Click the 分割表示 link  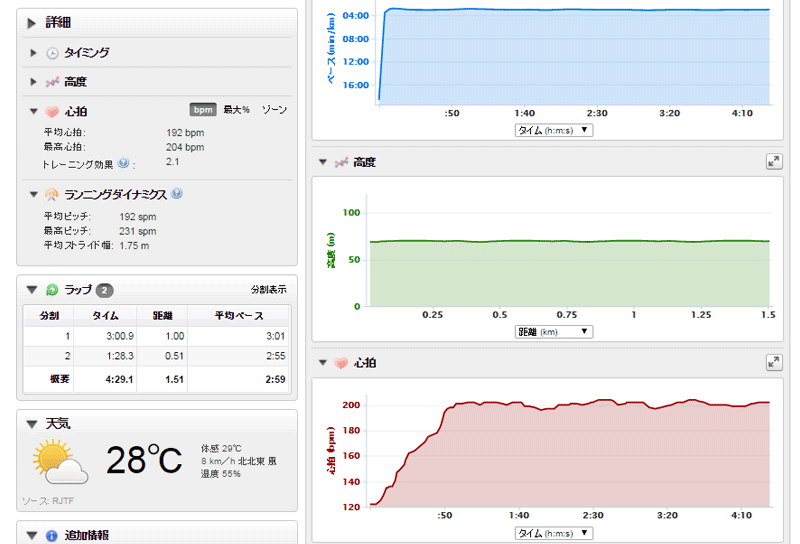click(268, 290)
